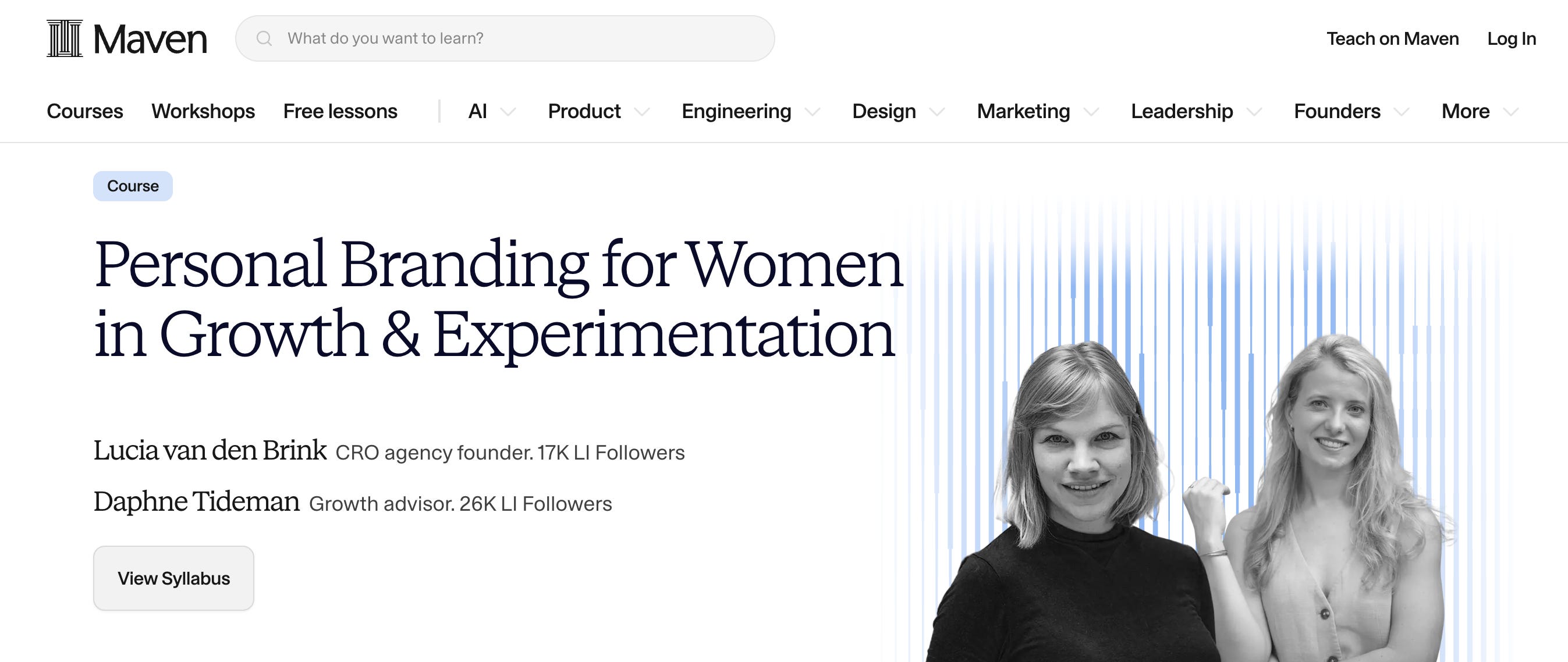Open Lucia van den Brink's instructor name
Screen dimensions: 1568x662
pyautogui.click(x=210, y=450)
